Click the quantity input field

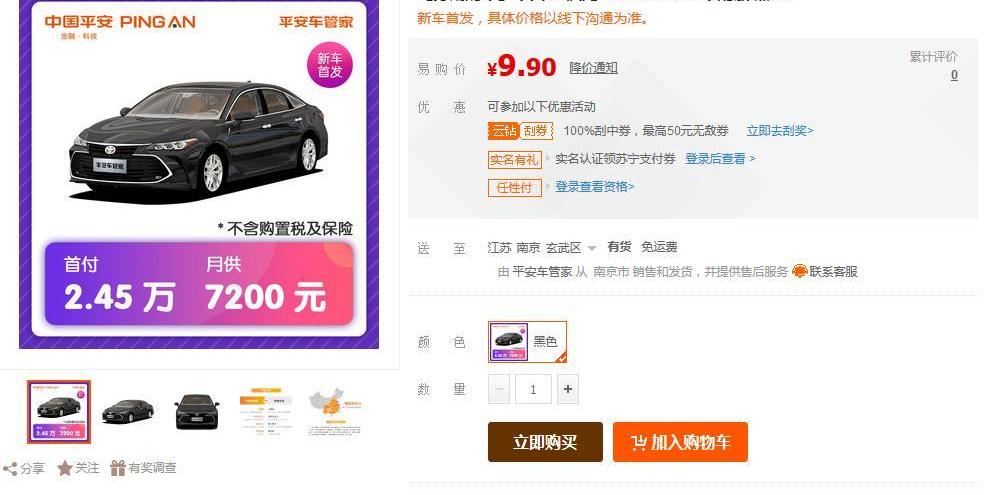coord(533,389)
